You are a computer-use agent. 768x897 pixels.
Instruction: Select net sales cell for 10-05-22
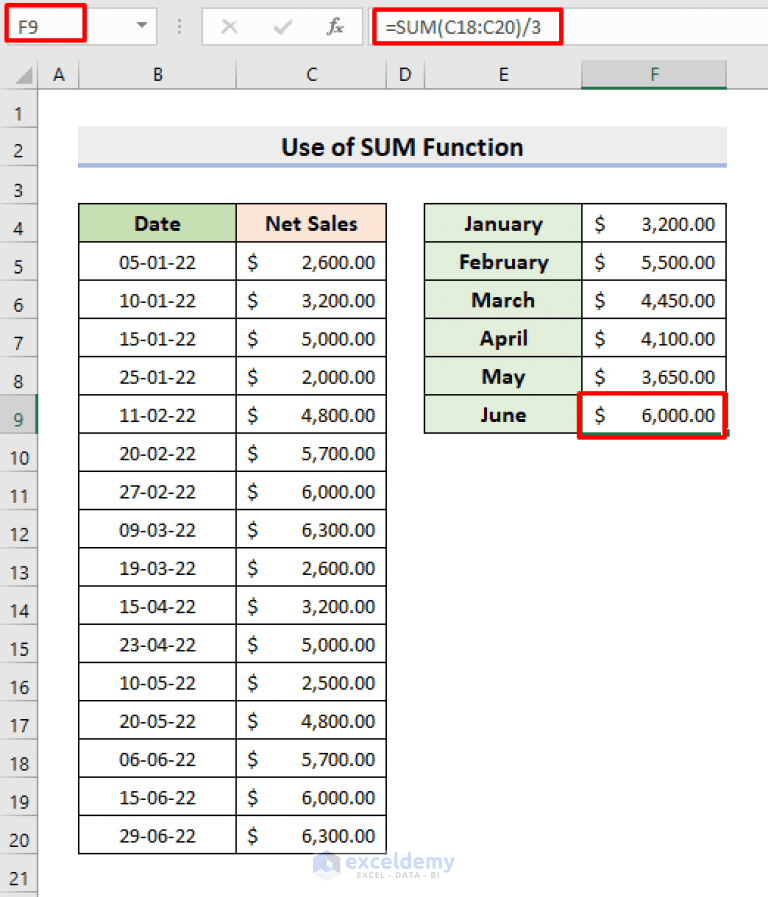[311, 682]
